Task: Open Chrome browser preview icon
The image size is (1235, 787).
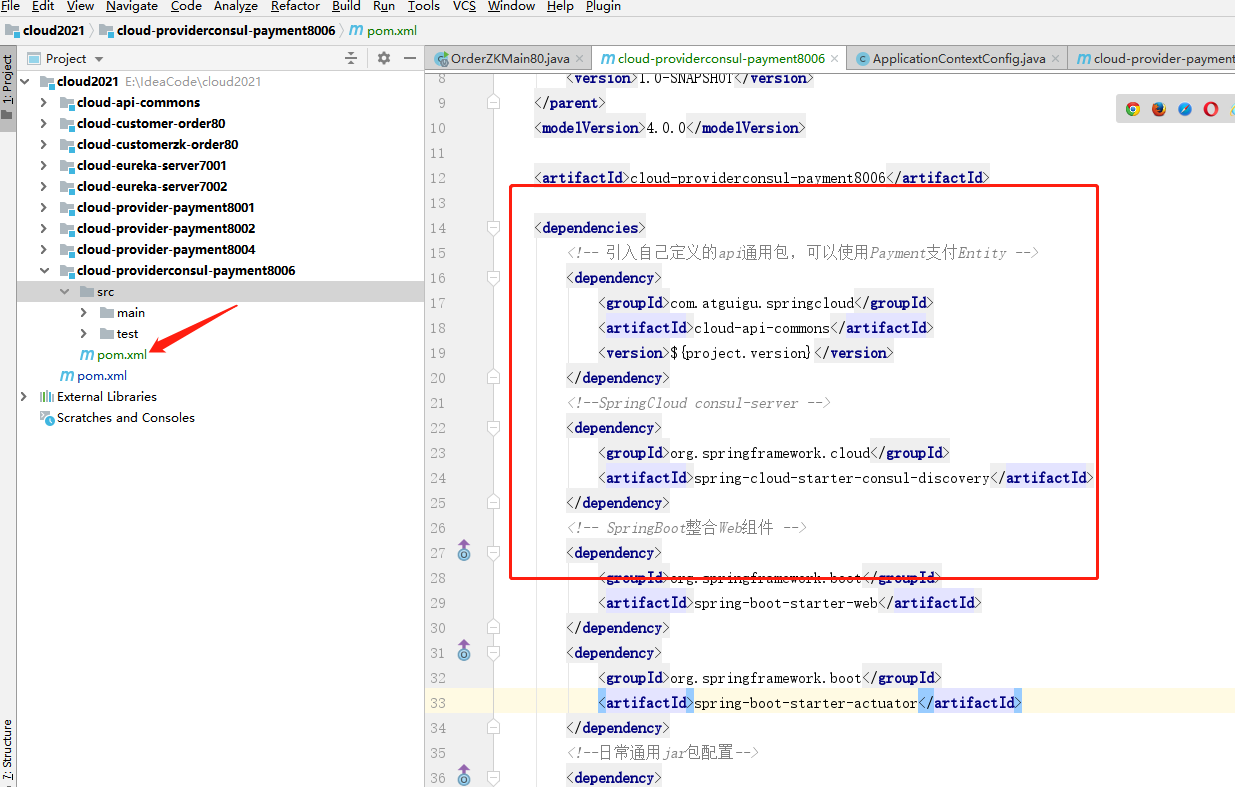Action: coord(1133,110)
